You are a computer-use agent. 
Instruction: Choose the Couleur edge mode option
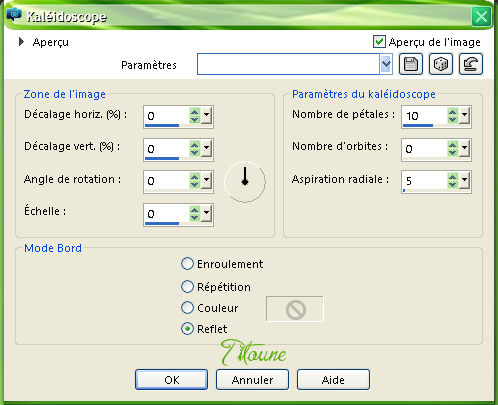pyautogui.click(x=187, y=308)
